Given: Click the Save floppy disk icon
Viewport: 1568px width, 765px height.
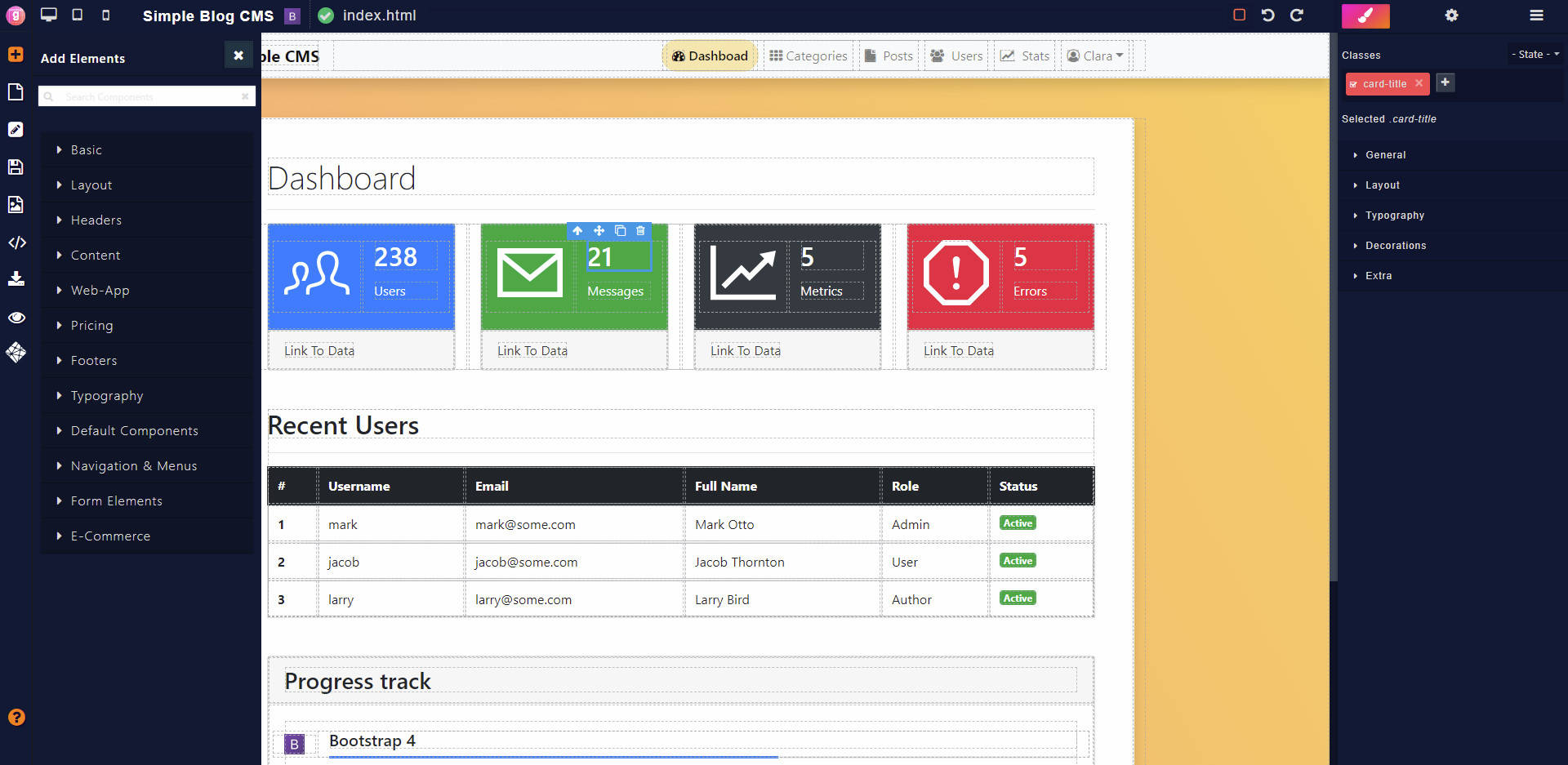Looking at the screenshot, I should 15,167.
